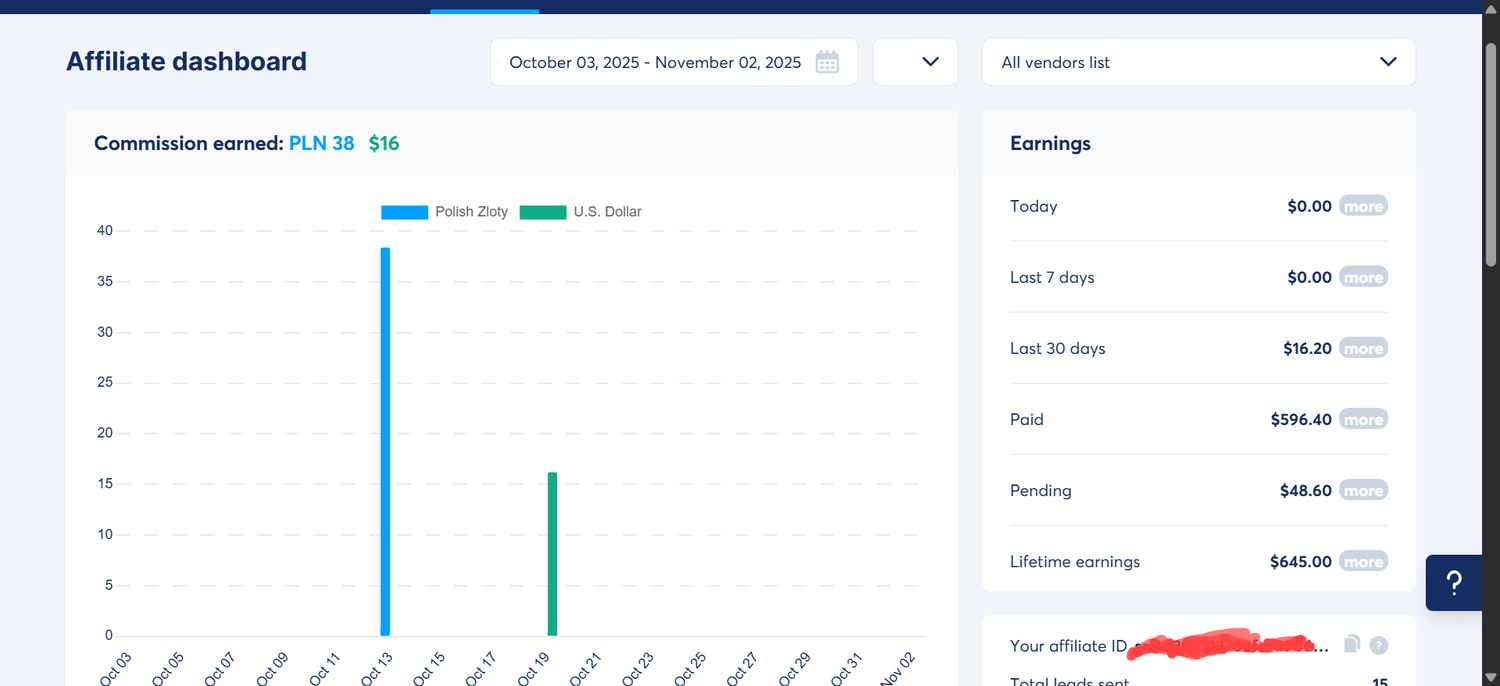Open the calendar icon in date range
The height and width of the screenshot is (686, 1500).
click(827, 62)
